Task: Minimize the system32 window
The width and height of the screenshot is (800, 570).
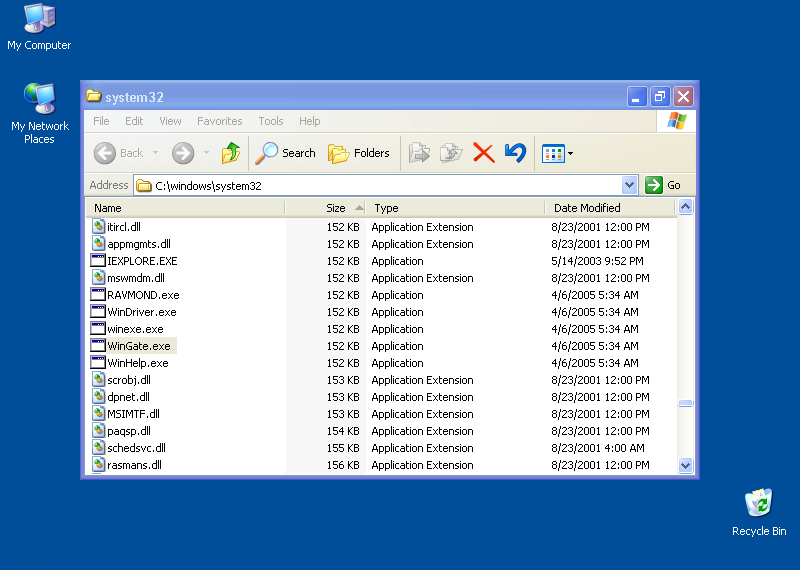Action: point(637,96)
